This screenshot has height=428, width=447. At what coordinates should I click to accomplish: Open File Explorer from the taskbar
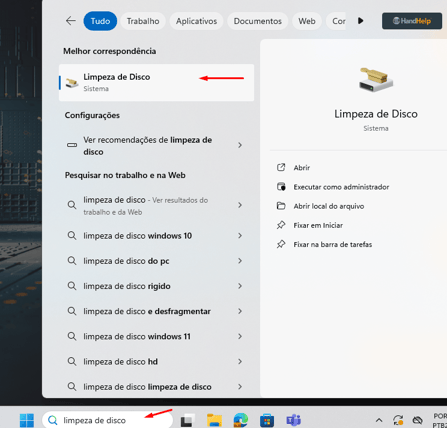214,420
